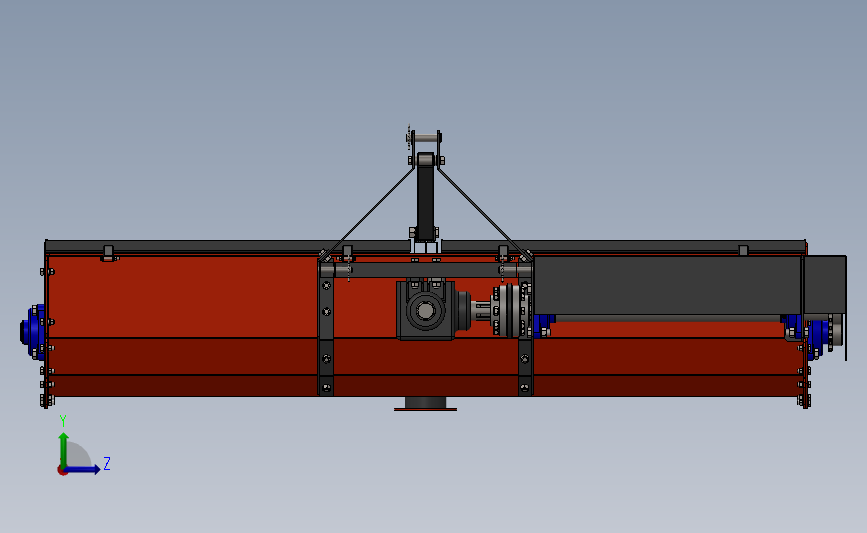Select the left diagonal brace rod
The width and height of the screenshot is (867, 533).
[368, 214]
